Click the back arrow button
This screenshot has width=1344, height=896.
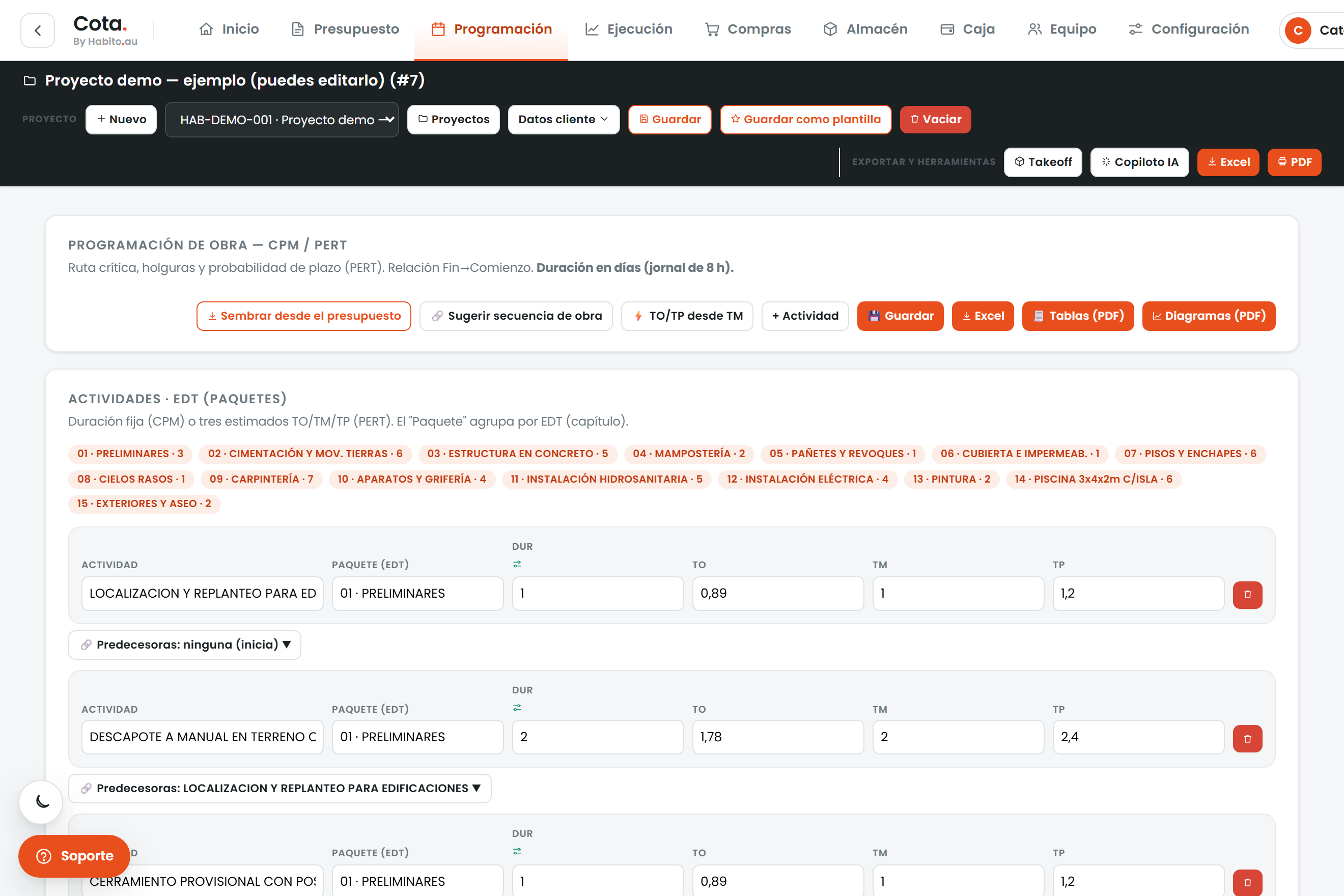(x=38, y=30)
